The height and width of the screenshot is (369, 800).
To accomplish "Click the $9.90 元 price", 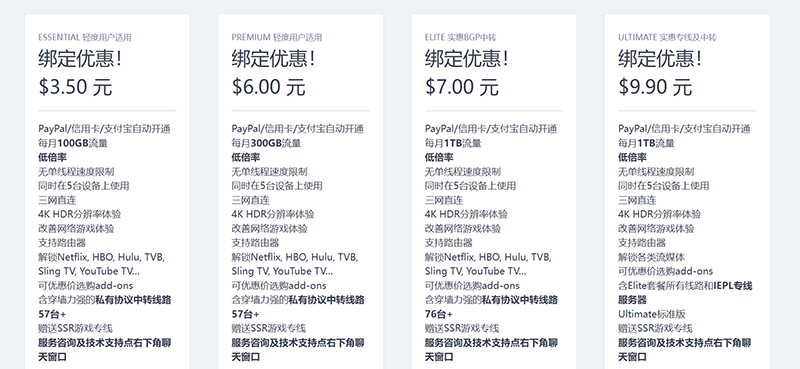I will tap(655, 87).
